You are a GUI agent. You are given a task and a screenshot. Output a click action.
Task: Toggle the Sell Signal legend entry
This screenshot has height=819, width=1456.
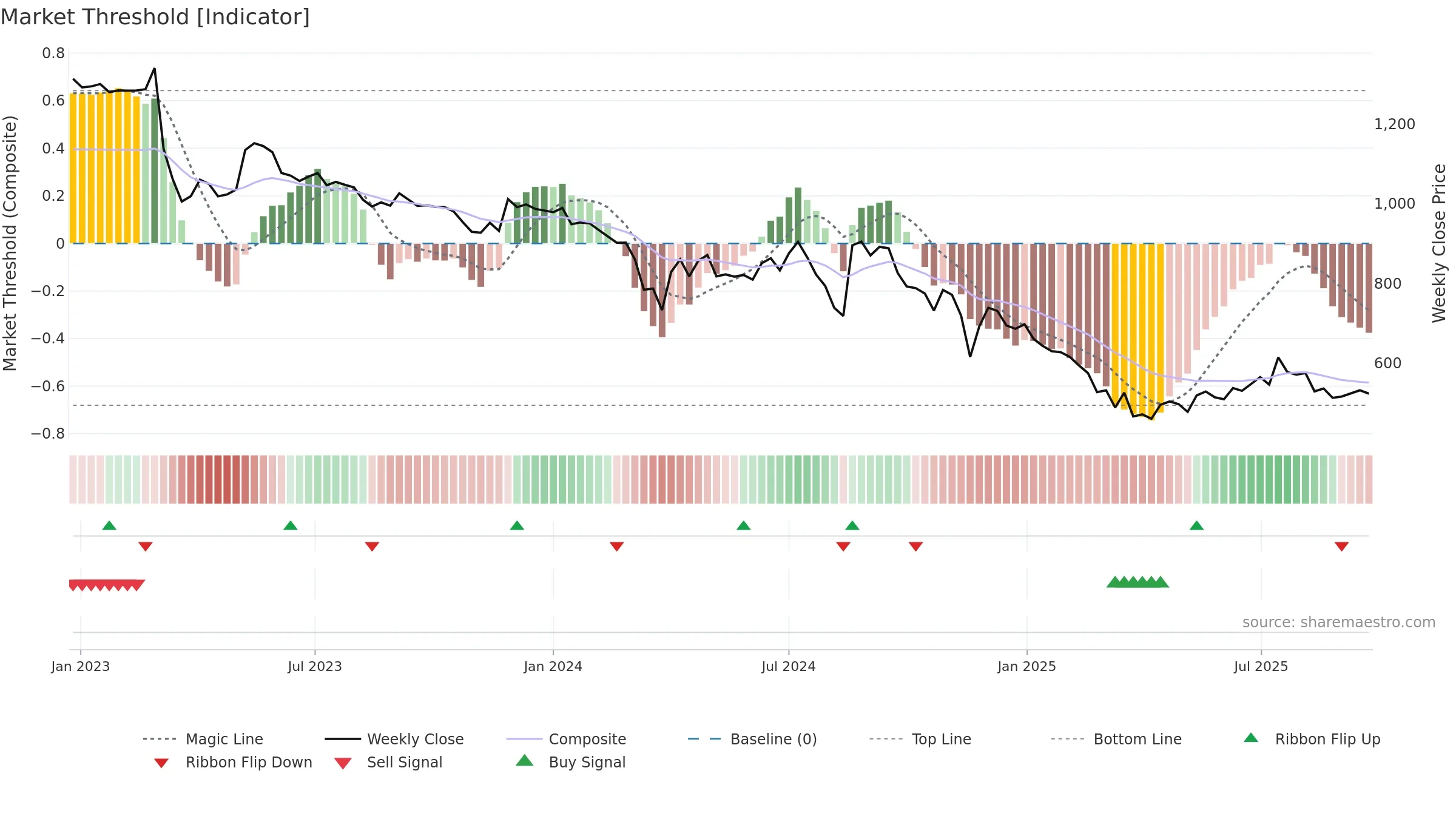pyautogui.click(x=388, y=762)
